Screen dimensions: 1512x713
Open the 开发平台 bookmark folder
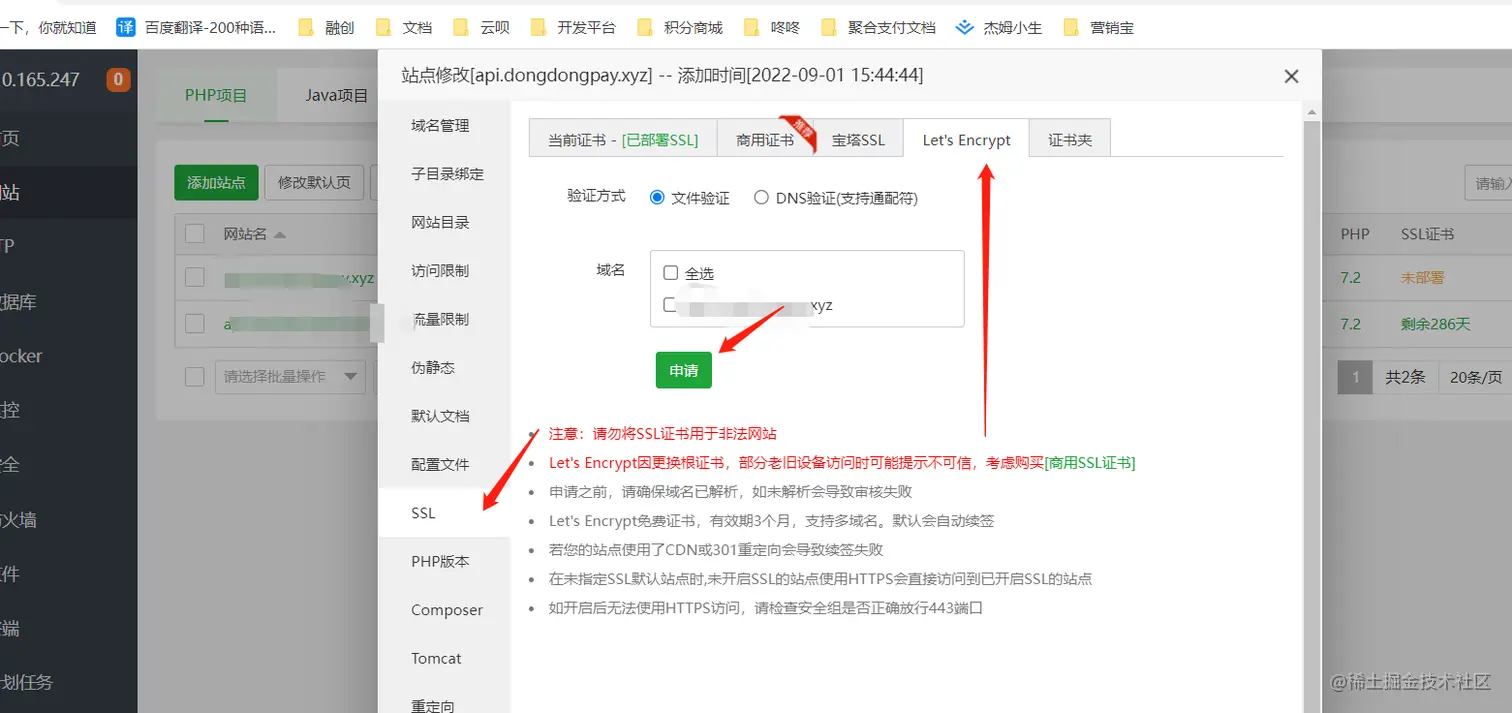point(573,27)
